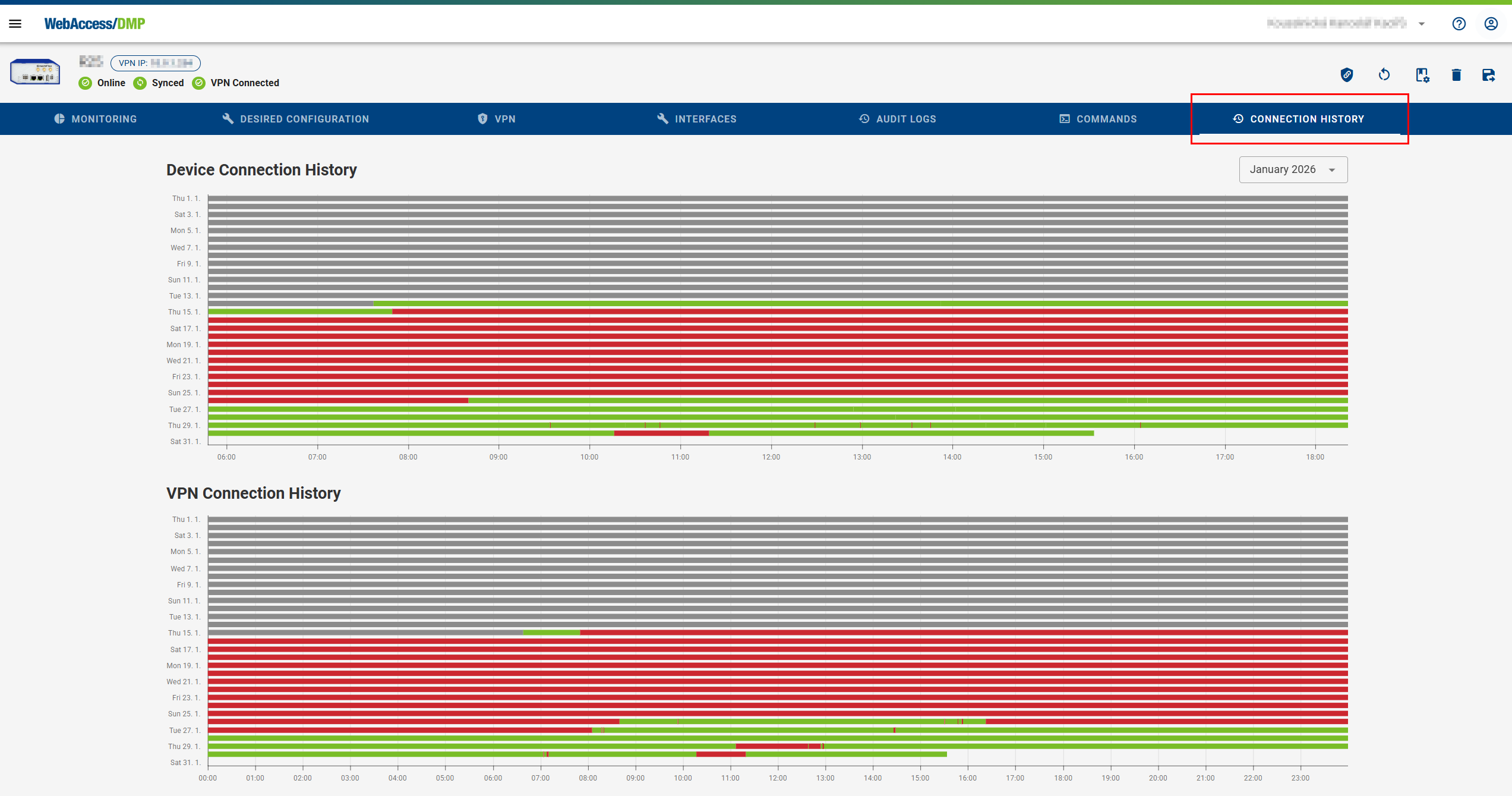Screen dimensions: 1512x796
Task: Click the save with arrow icon
Action: [1488, 75]
